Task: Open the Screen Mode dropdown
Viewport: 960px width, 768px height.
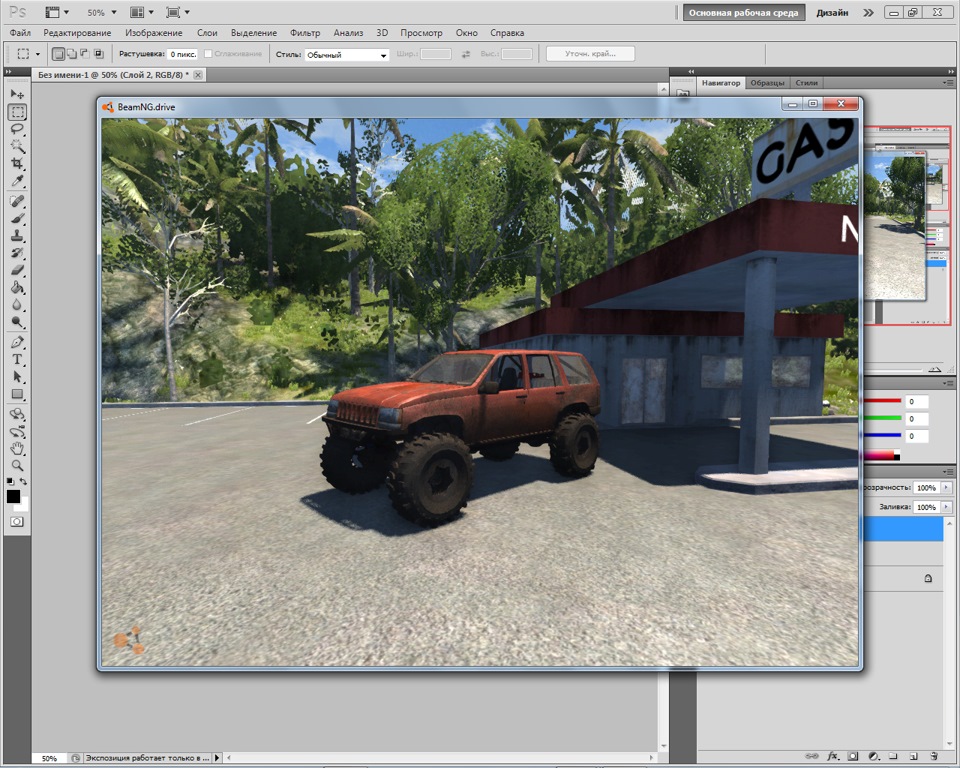Action: 178,12
